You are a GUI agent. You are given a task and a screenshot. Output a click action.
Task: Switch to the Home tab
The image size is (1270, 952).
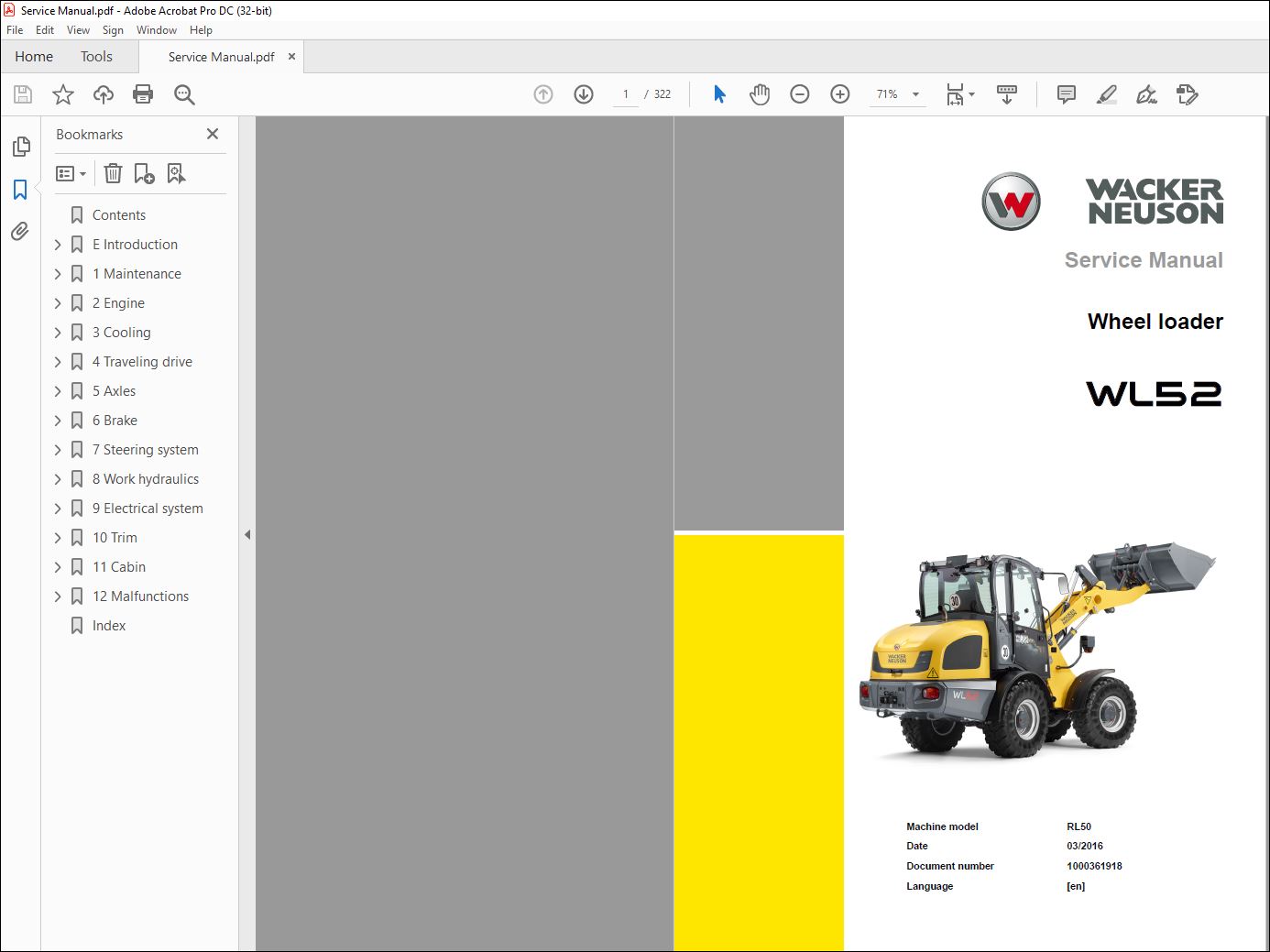pyautogui.click(x=34, y=57)
